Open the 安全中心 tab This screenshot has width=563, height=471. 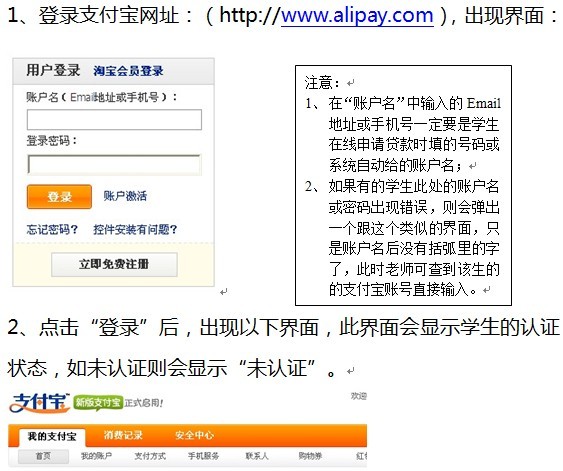[x=194, y=435]
